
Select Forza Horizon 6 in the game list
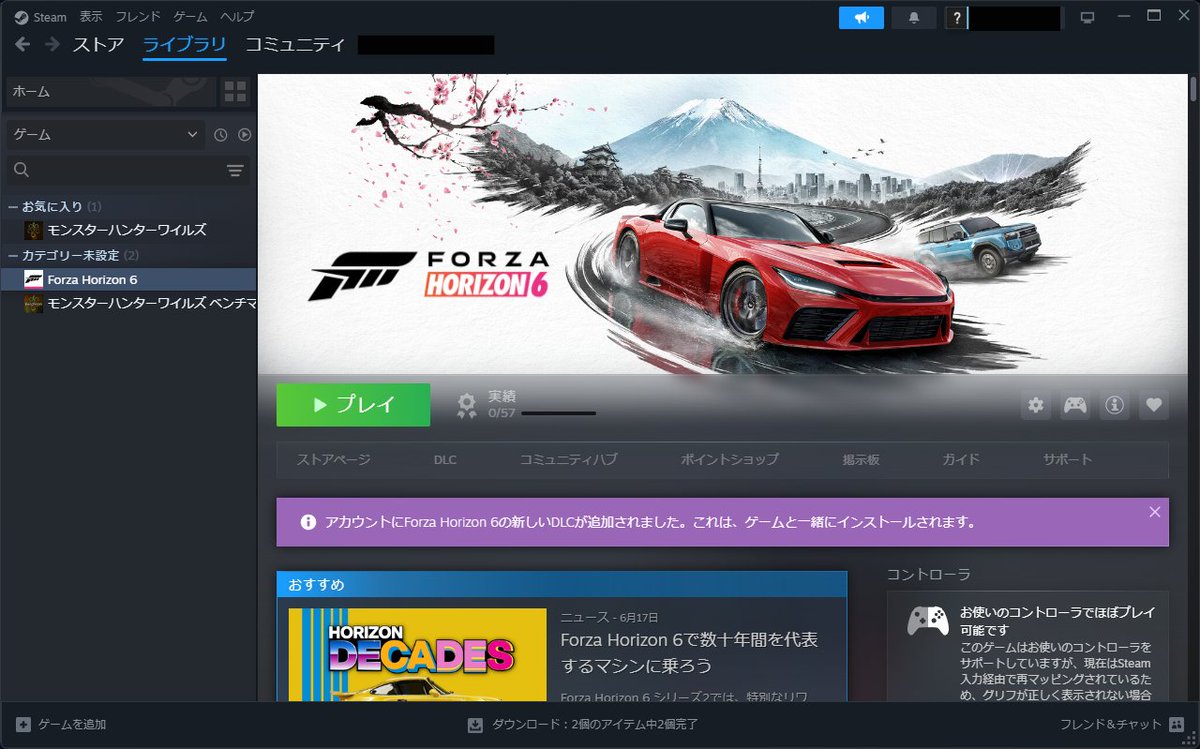[x=128, y=279]
